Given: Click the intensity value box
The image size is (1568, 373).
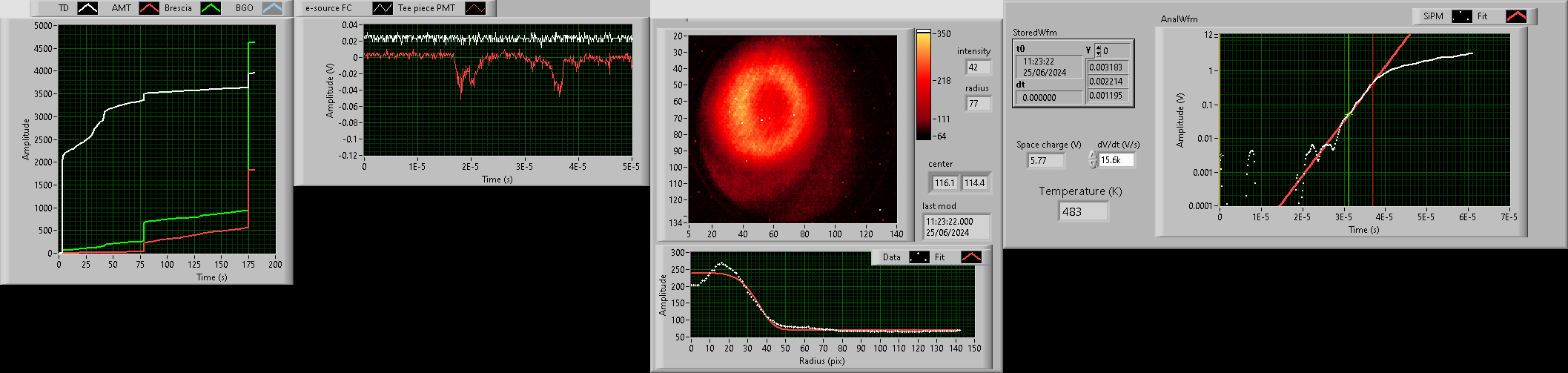Looking at the screenshot, I should [x=978, y=67].
